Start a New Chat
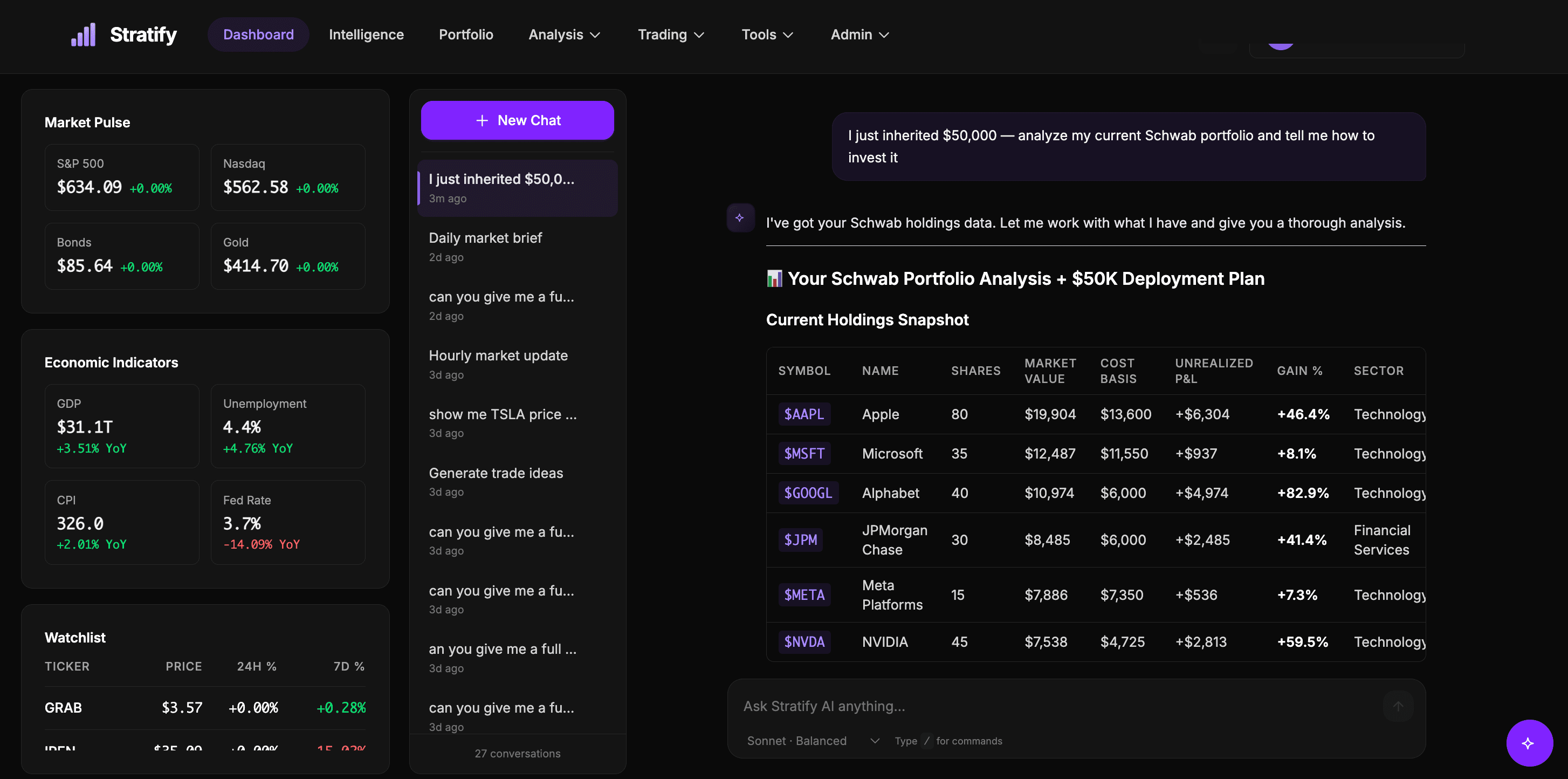Image resolution: width=1568 pixels, height=779 pixels. click(x=517, y=121)
